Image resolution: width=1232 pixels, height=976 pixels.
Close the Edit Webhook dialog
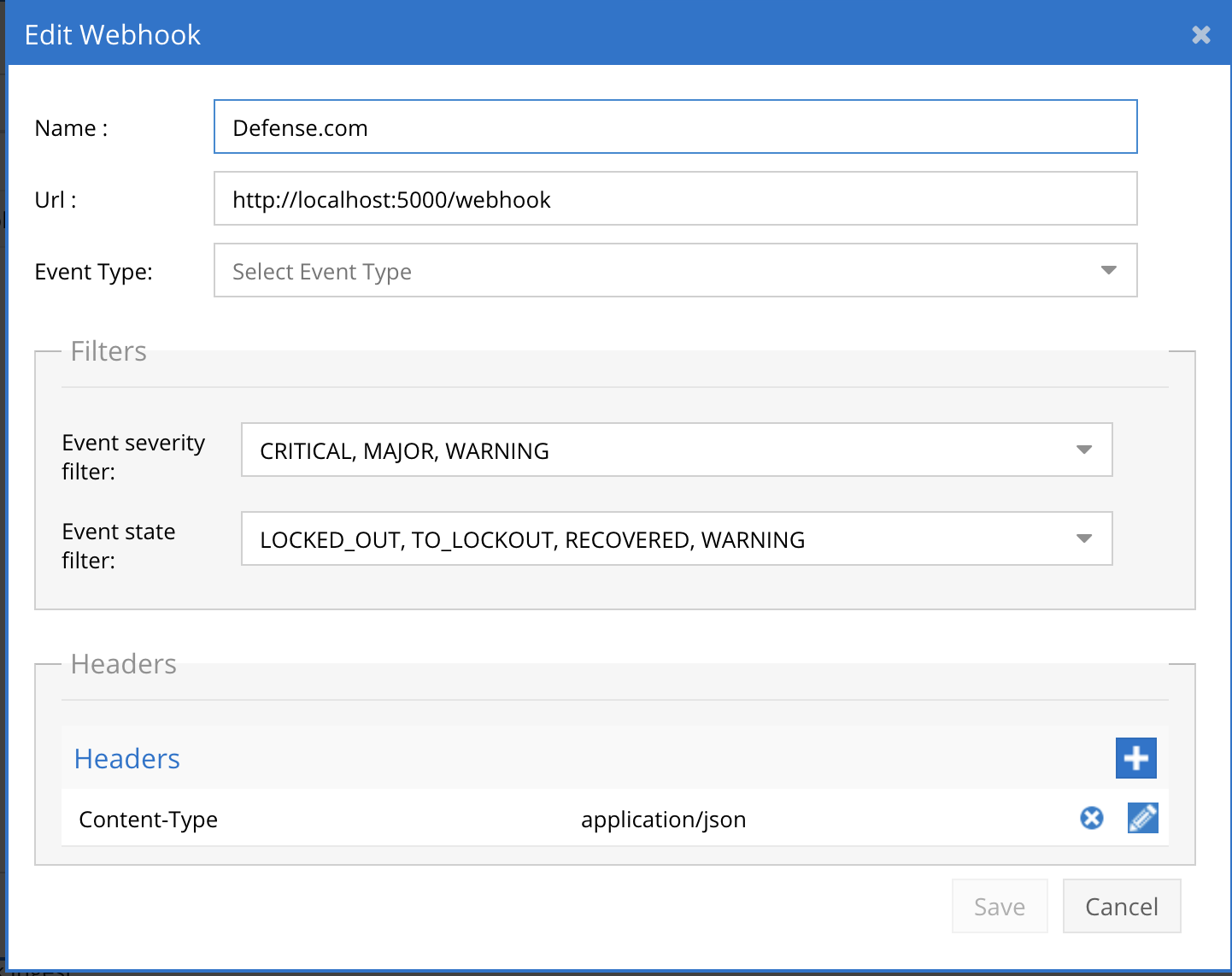coord(1200,35)
